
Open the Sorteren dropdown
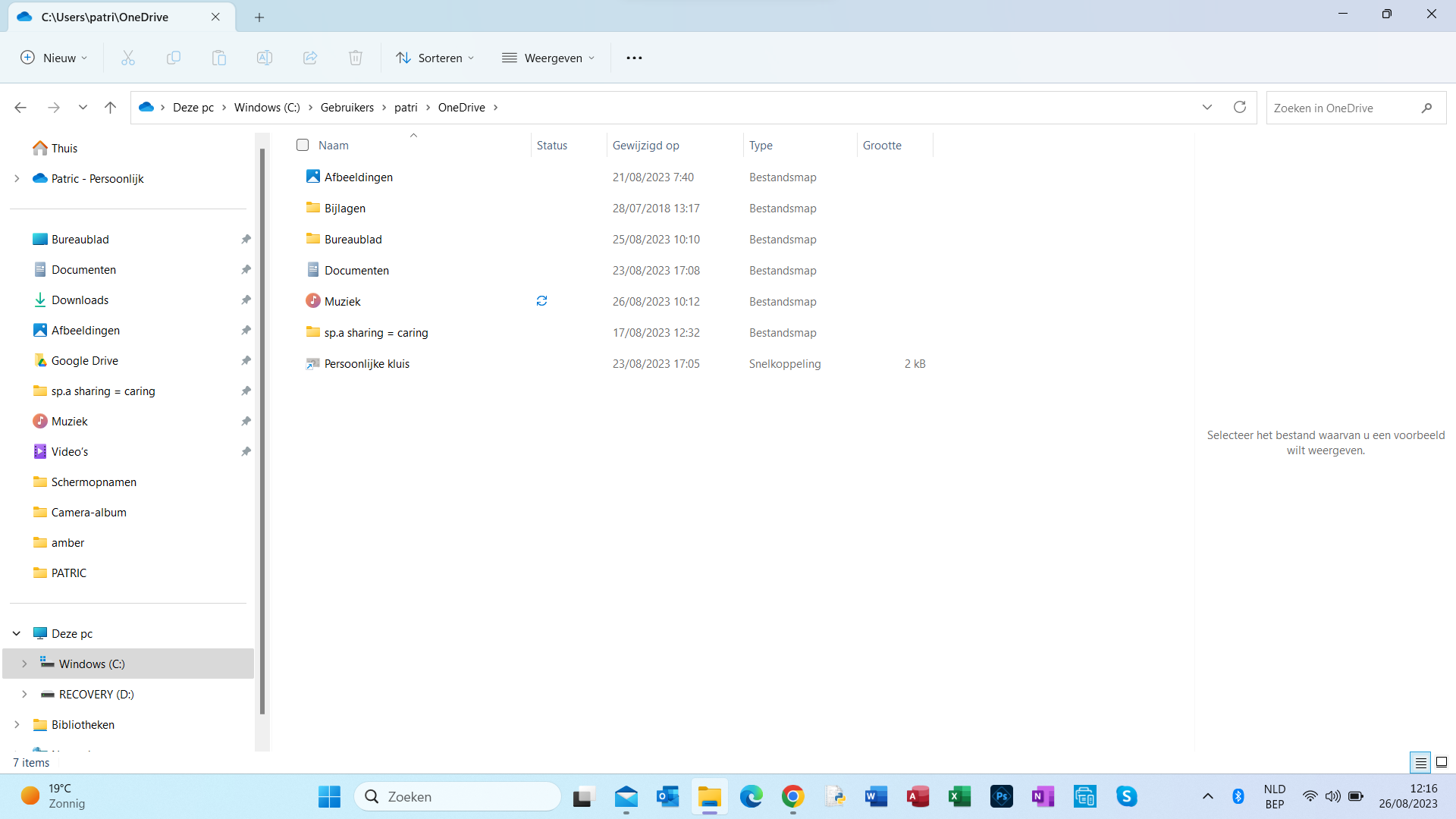pos(435,58)
